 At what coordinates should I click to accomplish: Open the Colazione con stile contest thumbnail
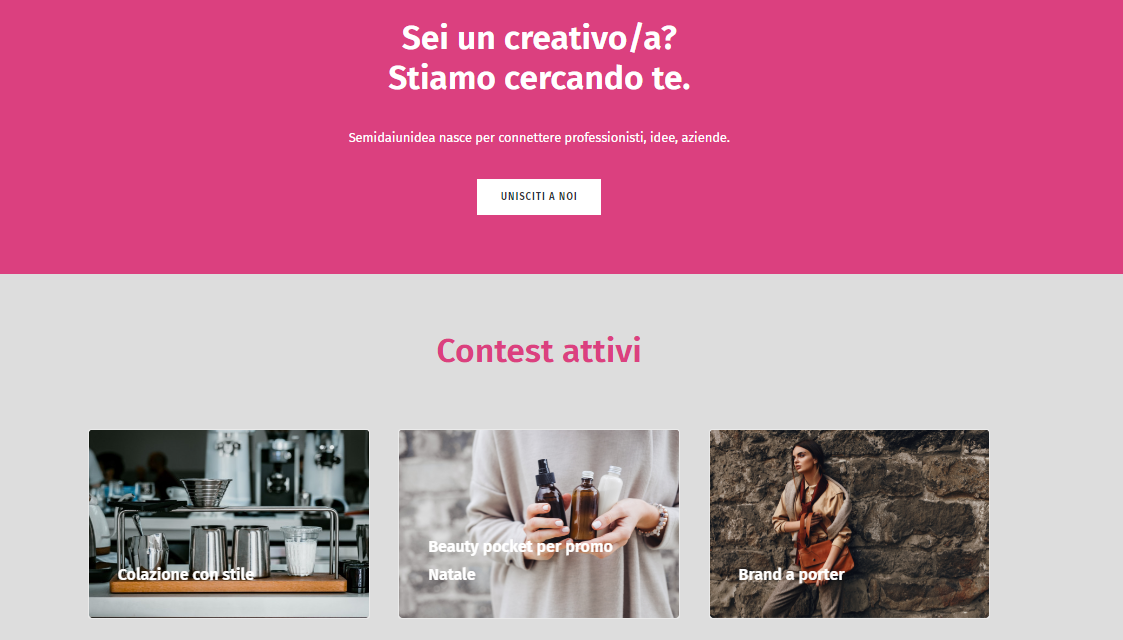(x=229, y=523)
